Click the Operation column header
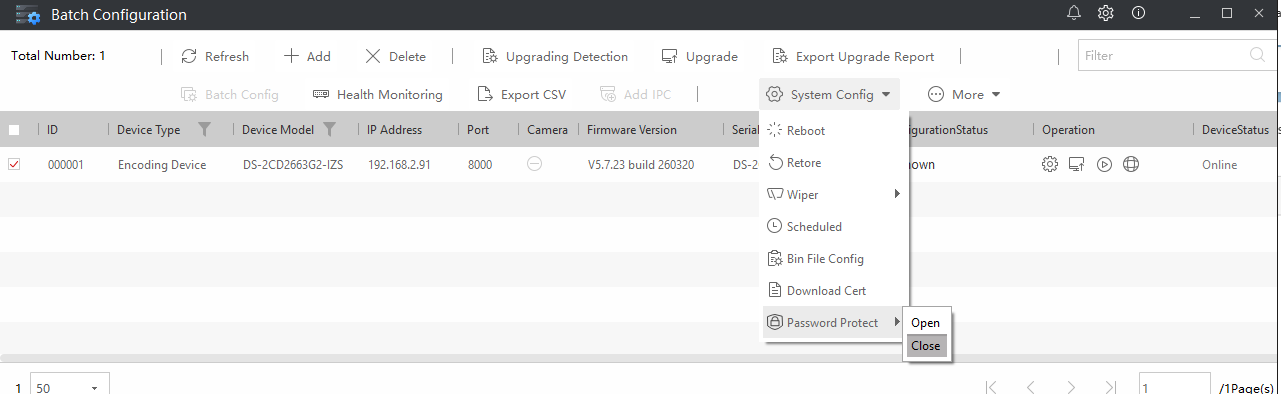 [1068, 129]
